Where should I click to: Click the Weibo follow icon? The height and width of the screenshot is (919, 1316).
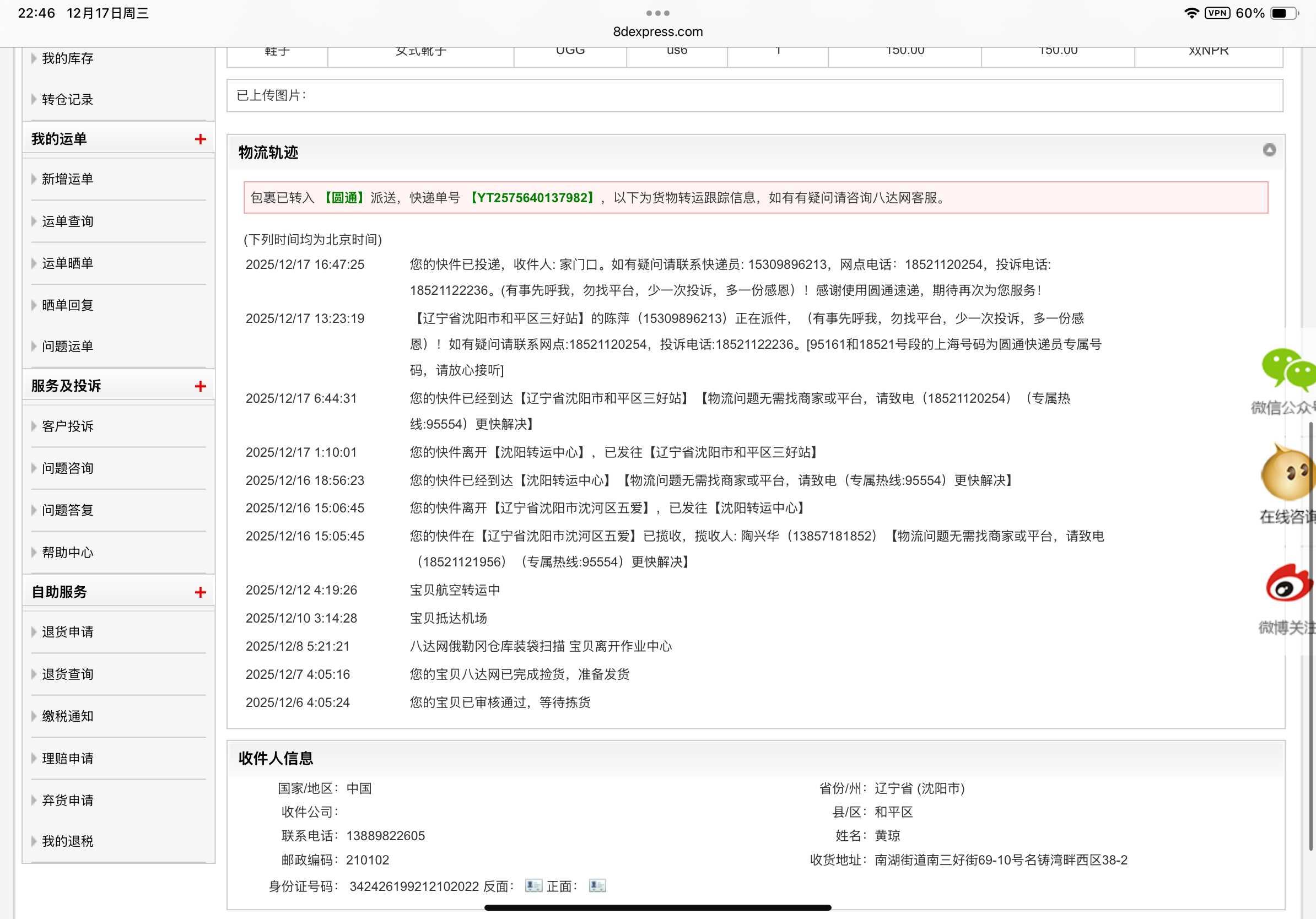pyautogui.click(x=1288, y=584)
